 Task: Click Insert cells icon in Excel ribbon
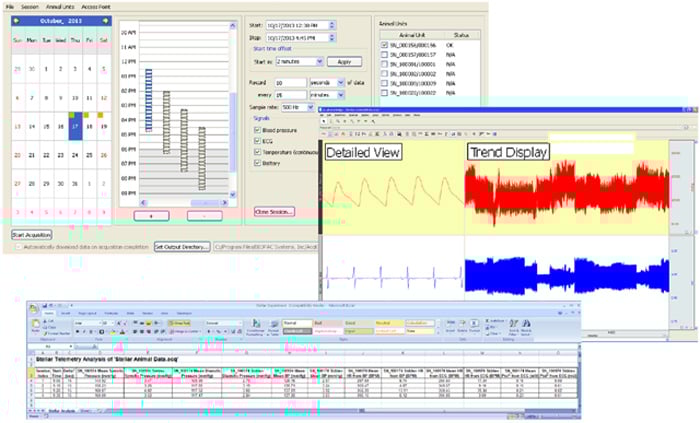(450, 326)
